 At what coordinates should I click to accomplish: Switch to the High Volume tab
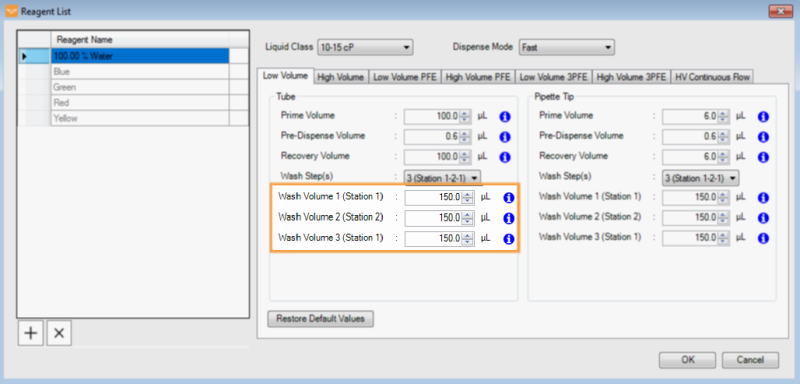[x=340, y=77]
